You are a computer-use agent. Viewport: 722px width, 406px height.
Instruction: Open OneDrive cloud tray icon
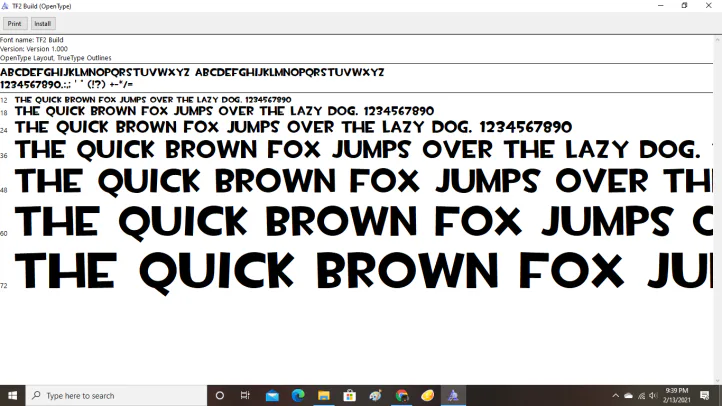(629, 395)
